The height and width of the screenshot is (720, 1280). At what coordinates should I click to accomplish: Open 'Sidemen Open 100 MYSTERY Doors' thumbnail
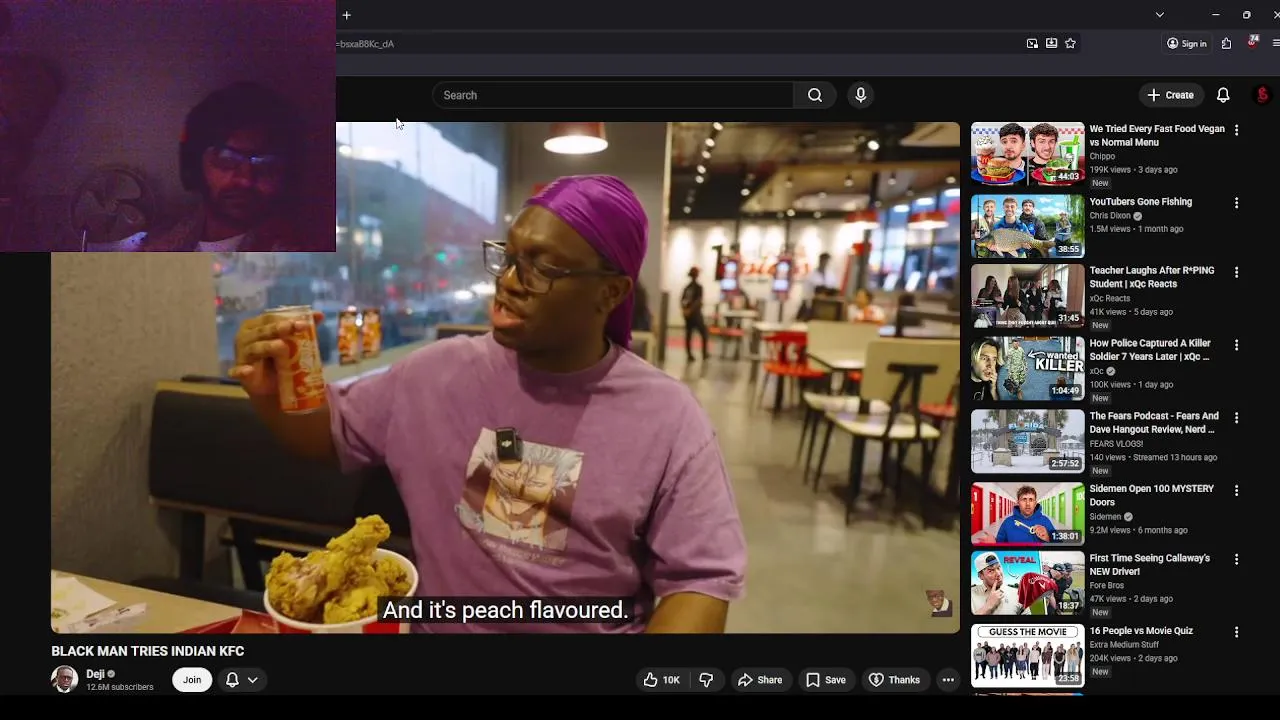tap(1027, 514)
